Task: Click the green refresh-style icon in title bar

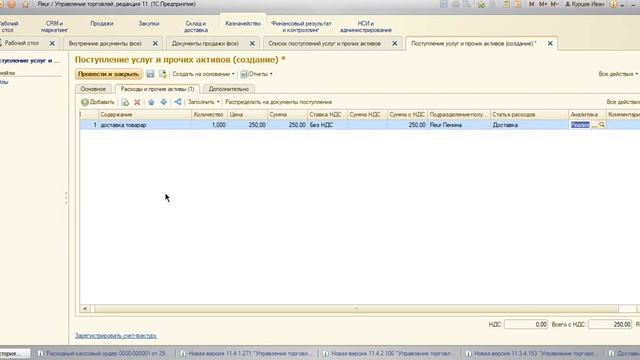Action: pyautogui.click(x=482, y=4)
